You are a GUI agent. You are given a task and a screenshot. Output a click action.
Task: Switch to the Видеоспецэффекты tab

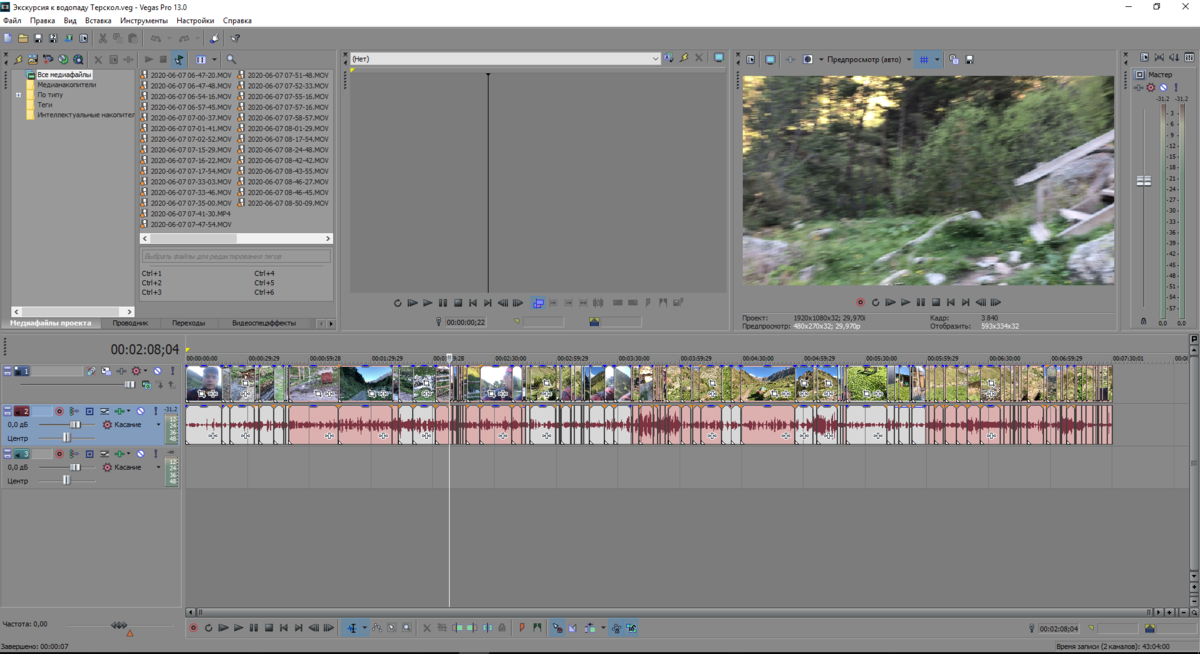pyautogui.click(x=264, y=323)
